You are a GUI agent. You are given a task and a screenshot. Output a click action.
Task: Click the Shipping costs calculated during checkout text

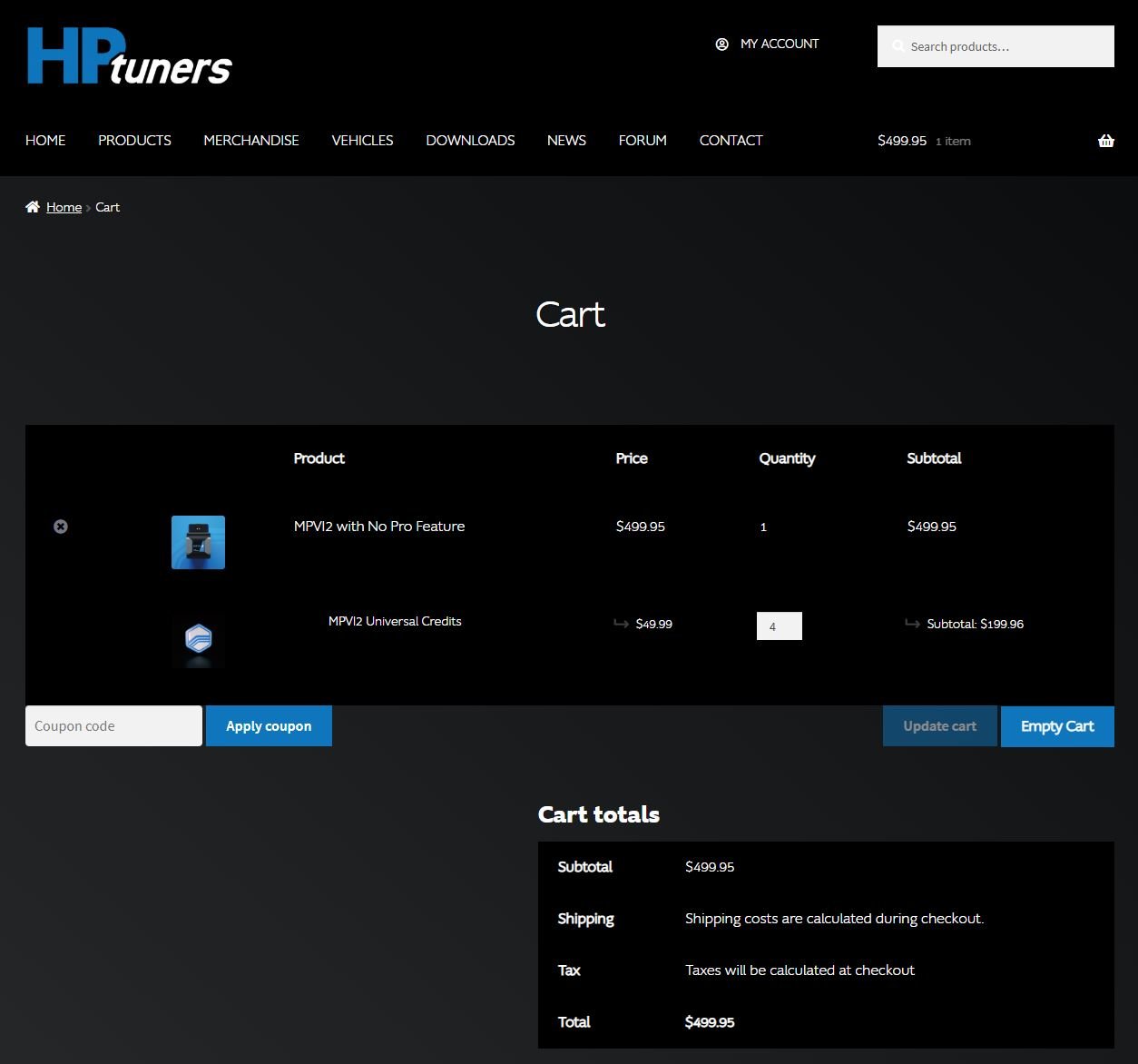[834, 919]
